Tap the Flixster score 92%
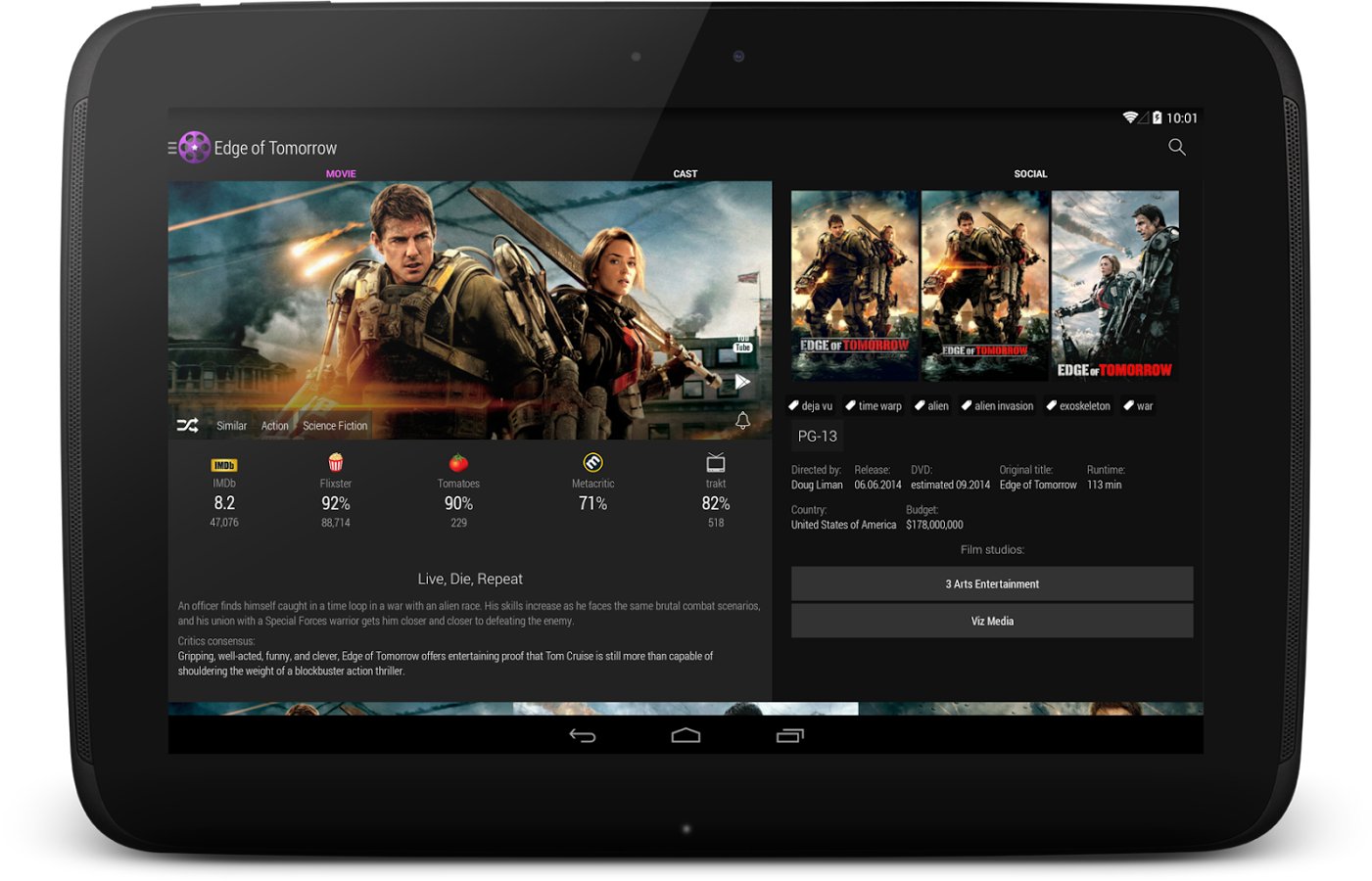Viewport: 1372px width, 881px height. (x=336, y=503)
